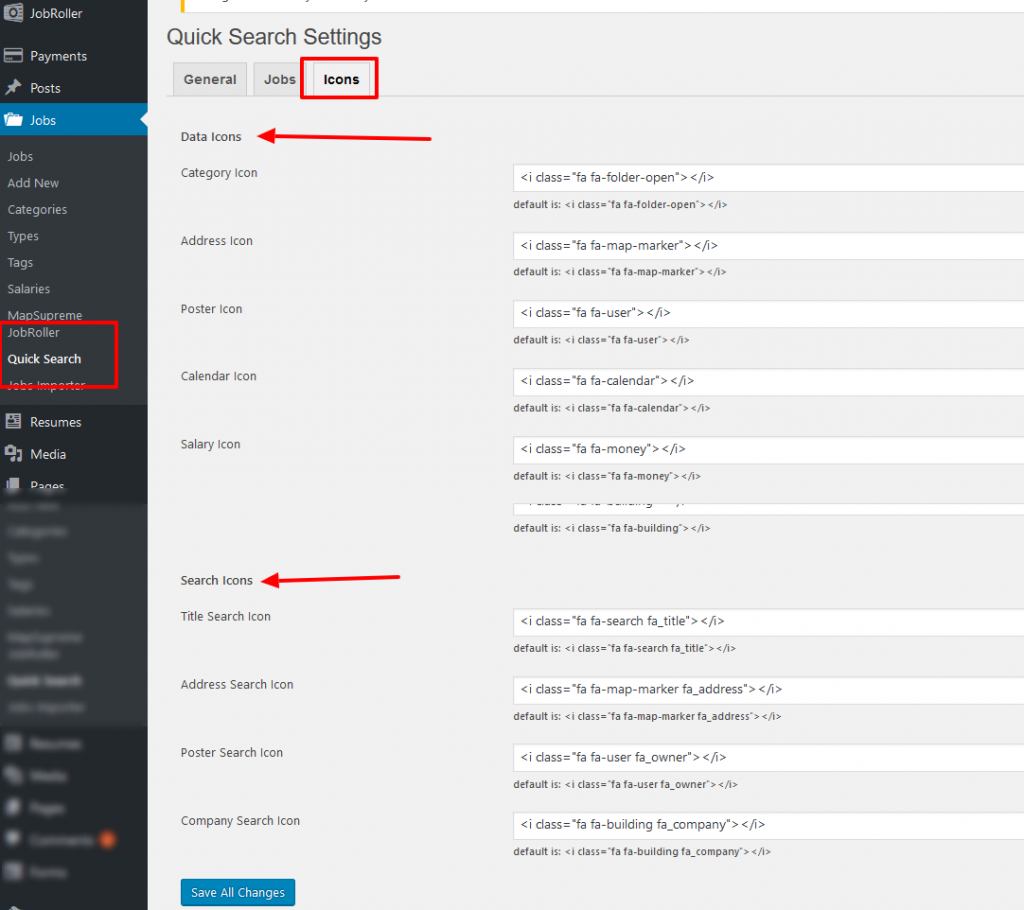Click the Media icon in sidebar

click(x=13, y=453)
